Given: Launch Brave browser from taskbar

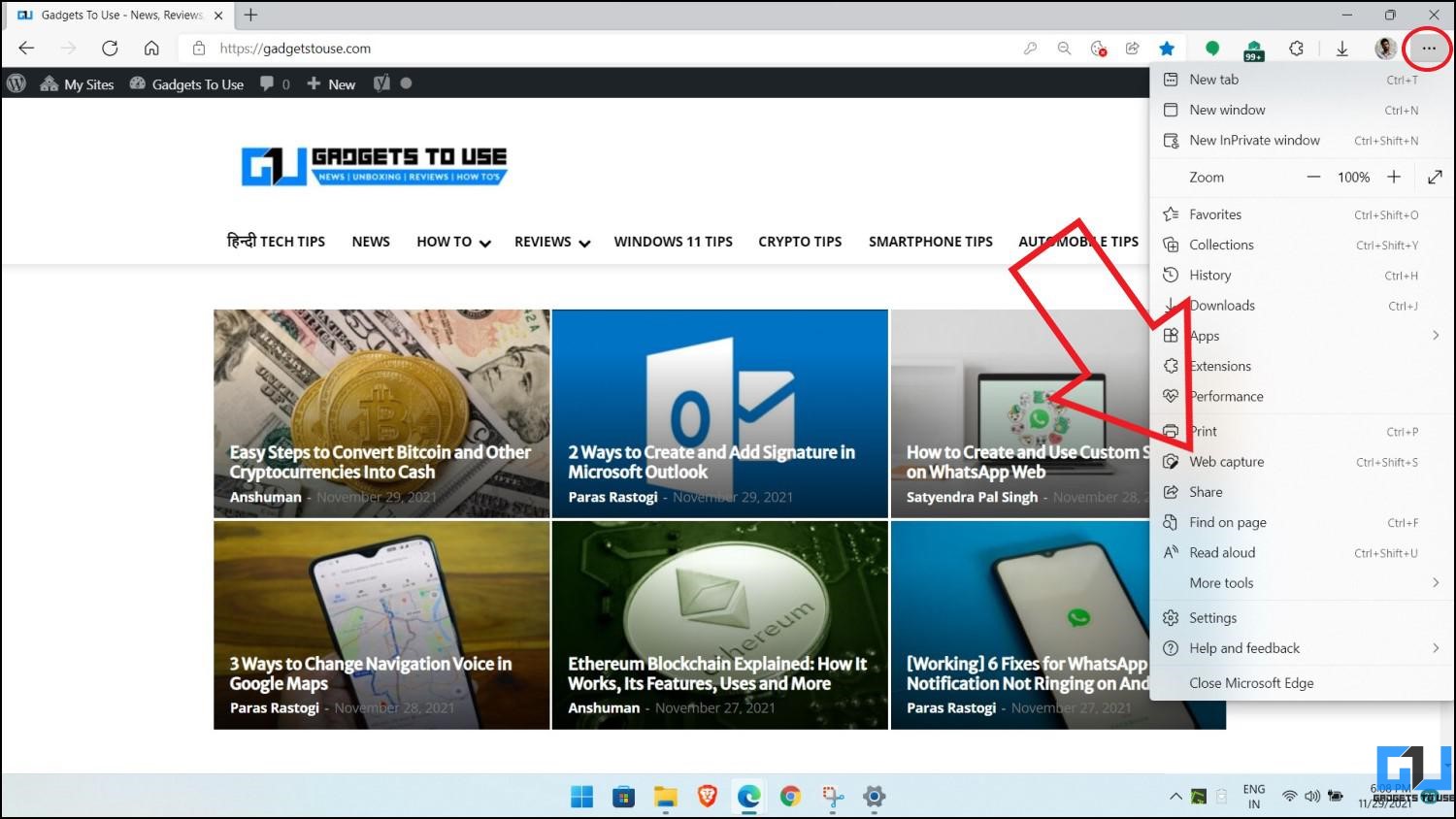Looking at the screenshot, I should tap(708, 797).
